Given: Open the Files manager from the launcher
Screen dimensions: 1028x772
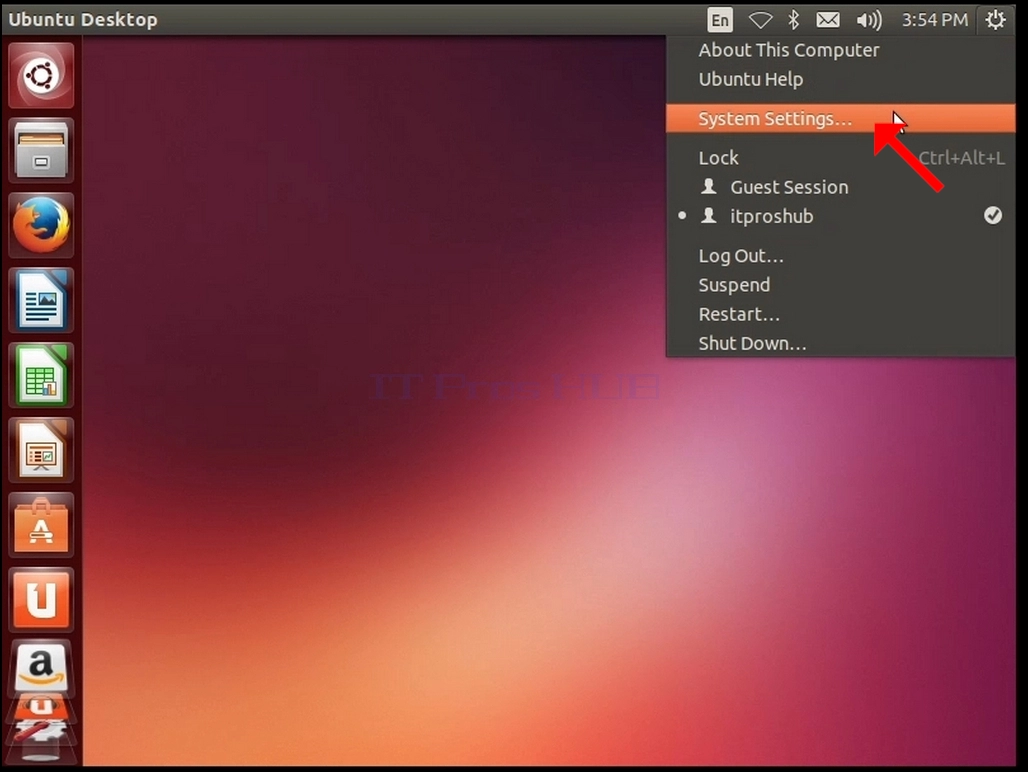Looking at the screenshot, I should point(41,150).
